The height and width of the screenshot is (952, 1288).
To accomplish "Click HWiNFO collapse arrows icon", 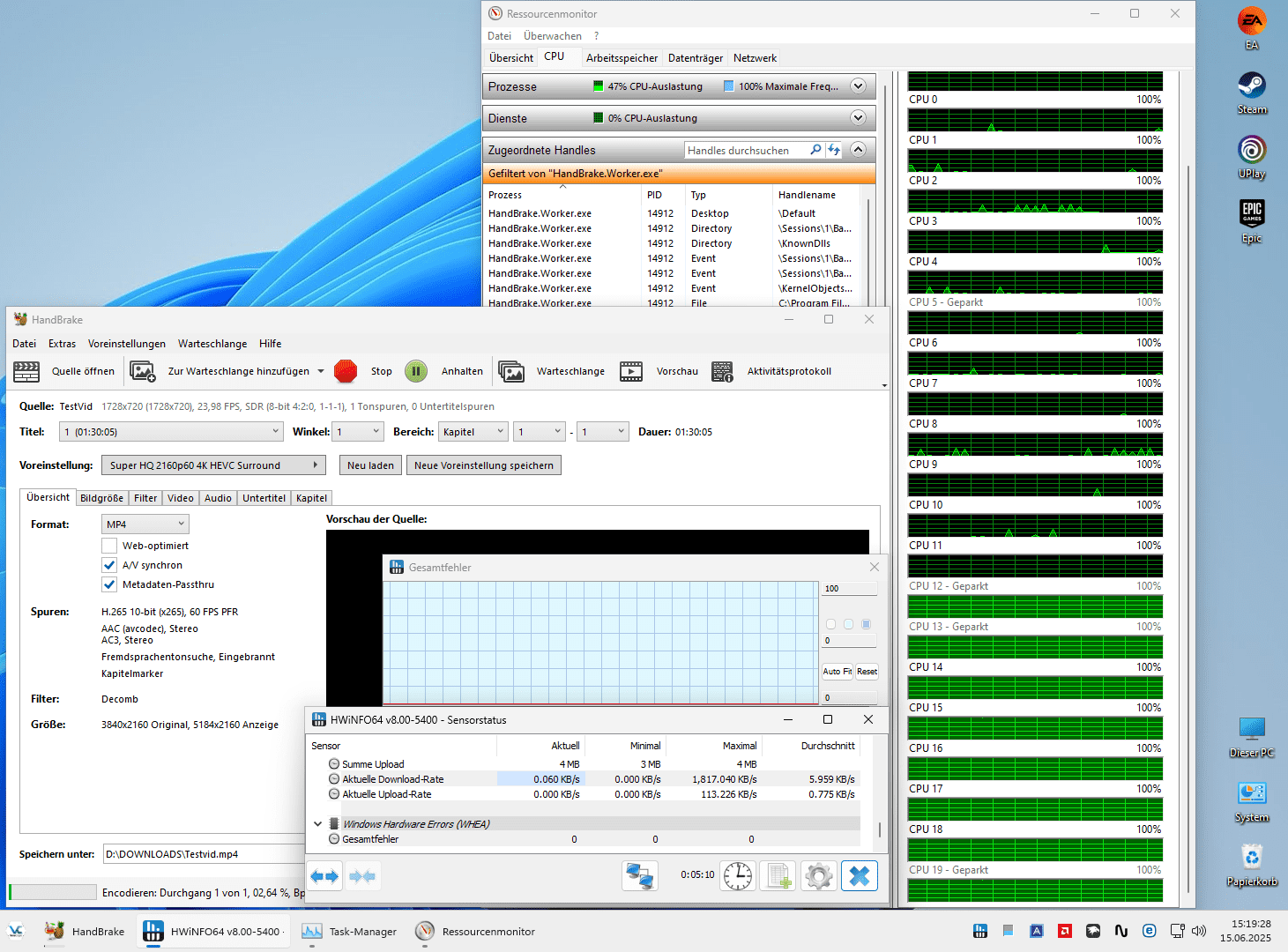I will pos(362,876).
